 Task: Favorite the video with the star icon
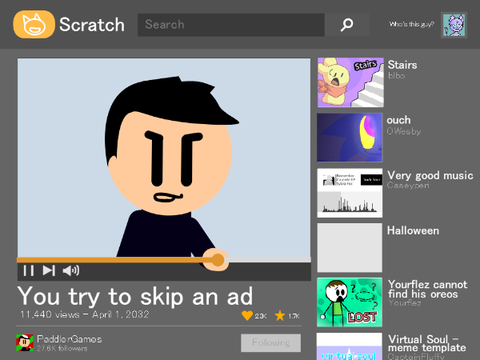[x=280, y=315]
